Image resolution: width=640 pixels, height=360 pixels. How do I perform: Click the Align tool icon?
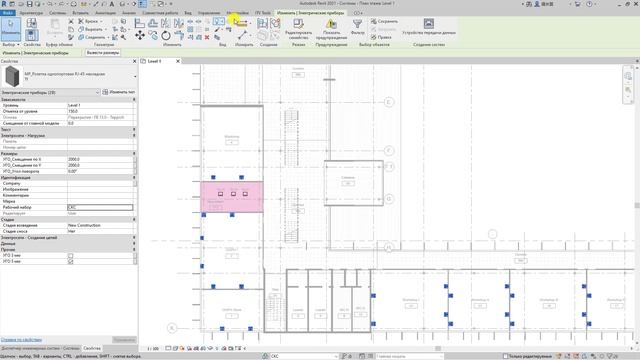tap(140, 23)
